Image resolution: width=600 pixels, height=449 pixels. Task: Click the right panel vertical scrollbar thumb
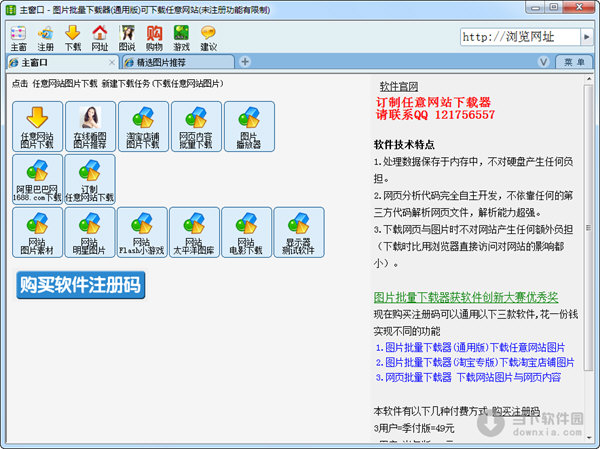pyautogui.click(x=589, y=228)
